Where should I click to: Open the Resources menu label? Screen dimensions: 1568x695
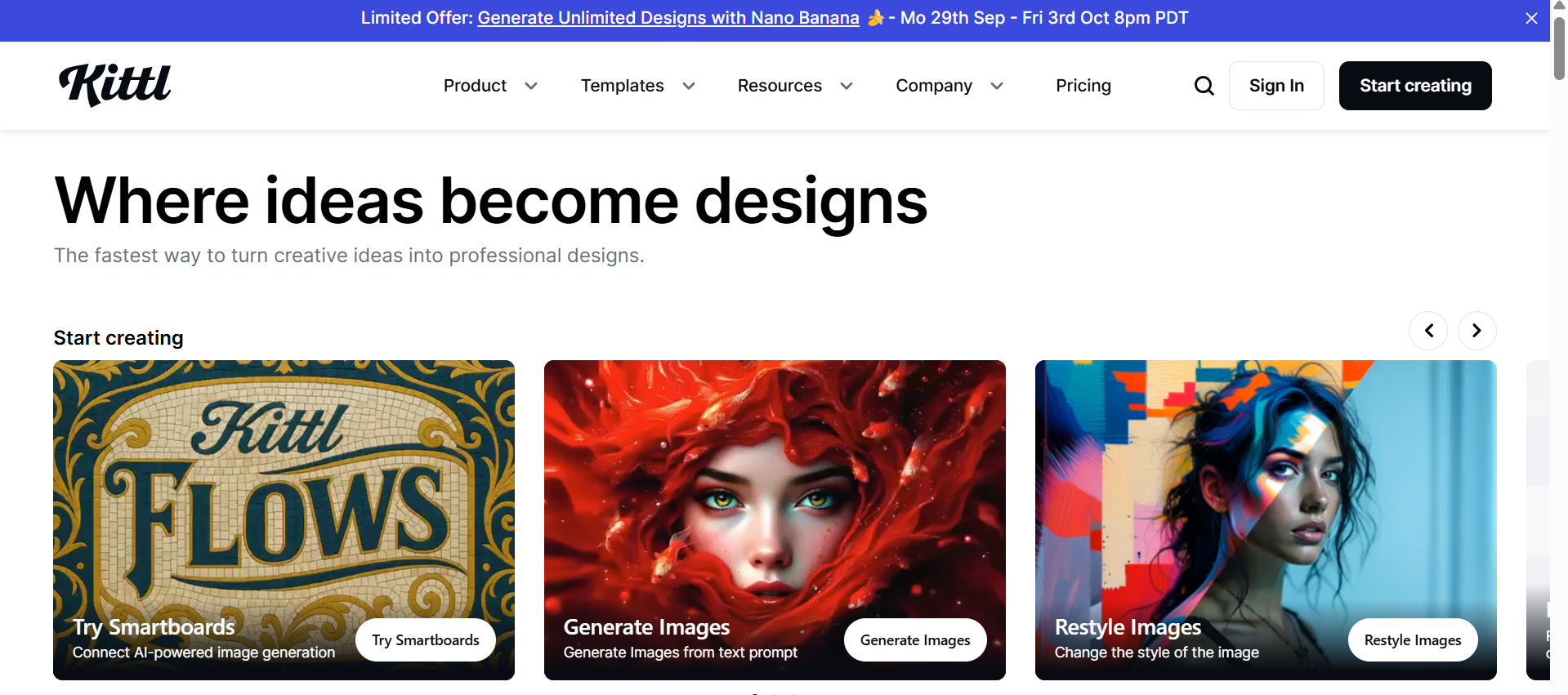click(x=780, y=86)
